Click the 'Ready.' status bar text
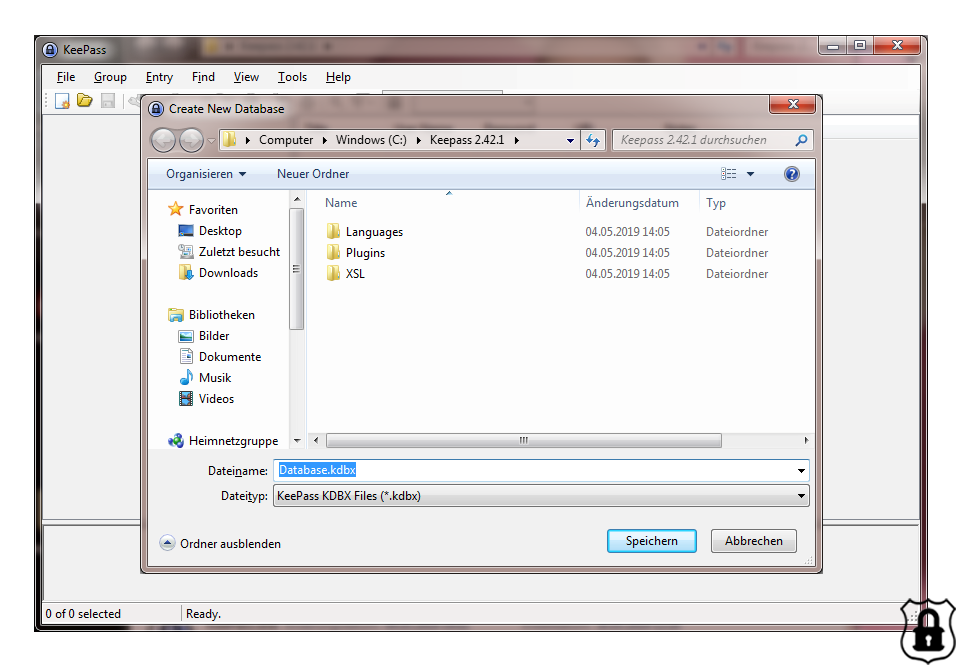Image resolution: width=962 pixels, height=672 pixels. tap(203, 614)
